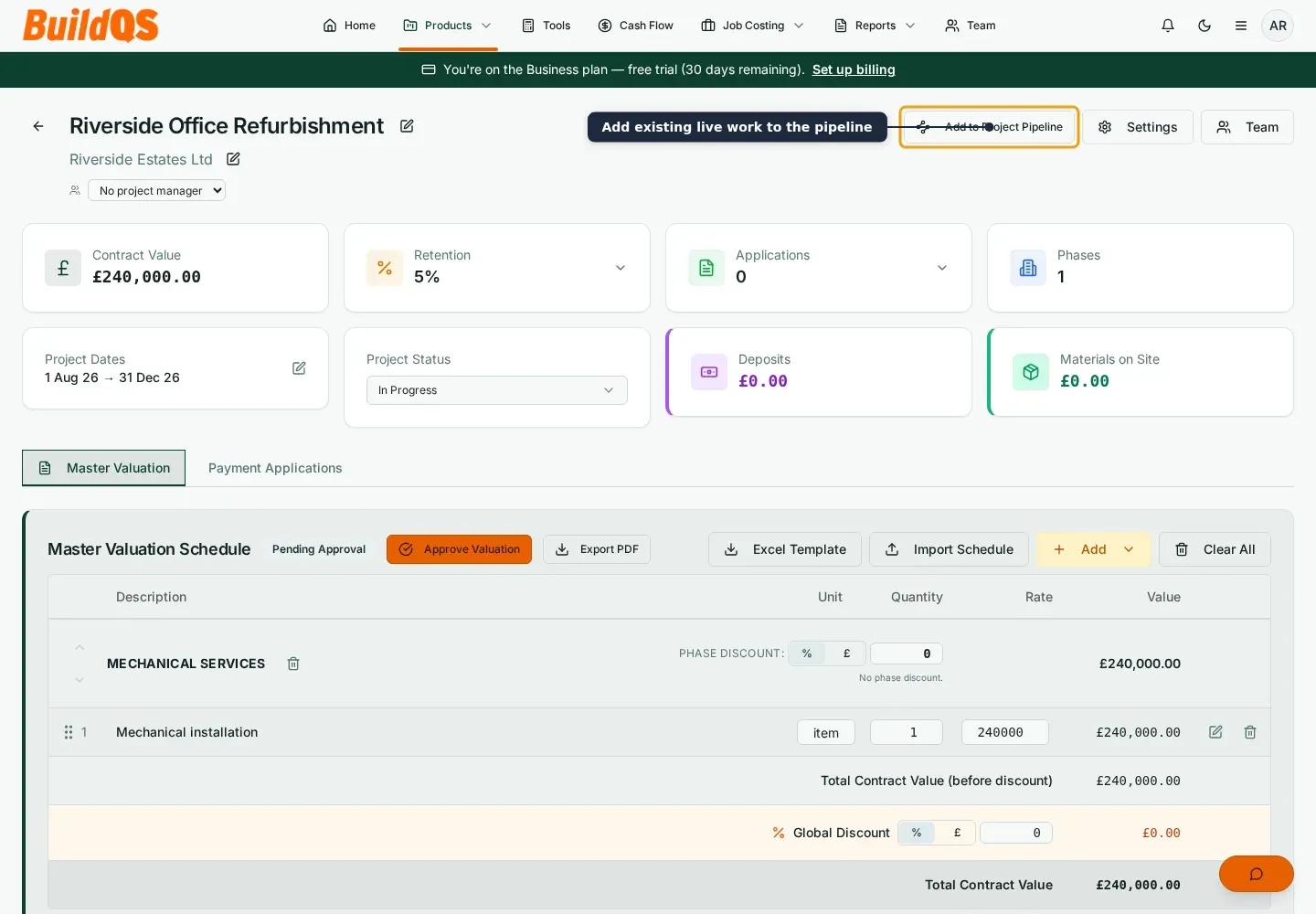Click the global discount value field
1316x914 pixels.
(1016, 833)
